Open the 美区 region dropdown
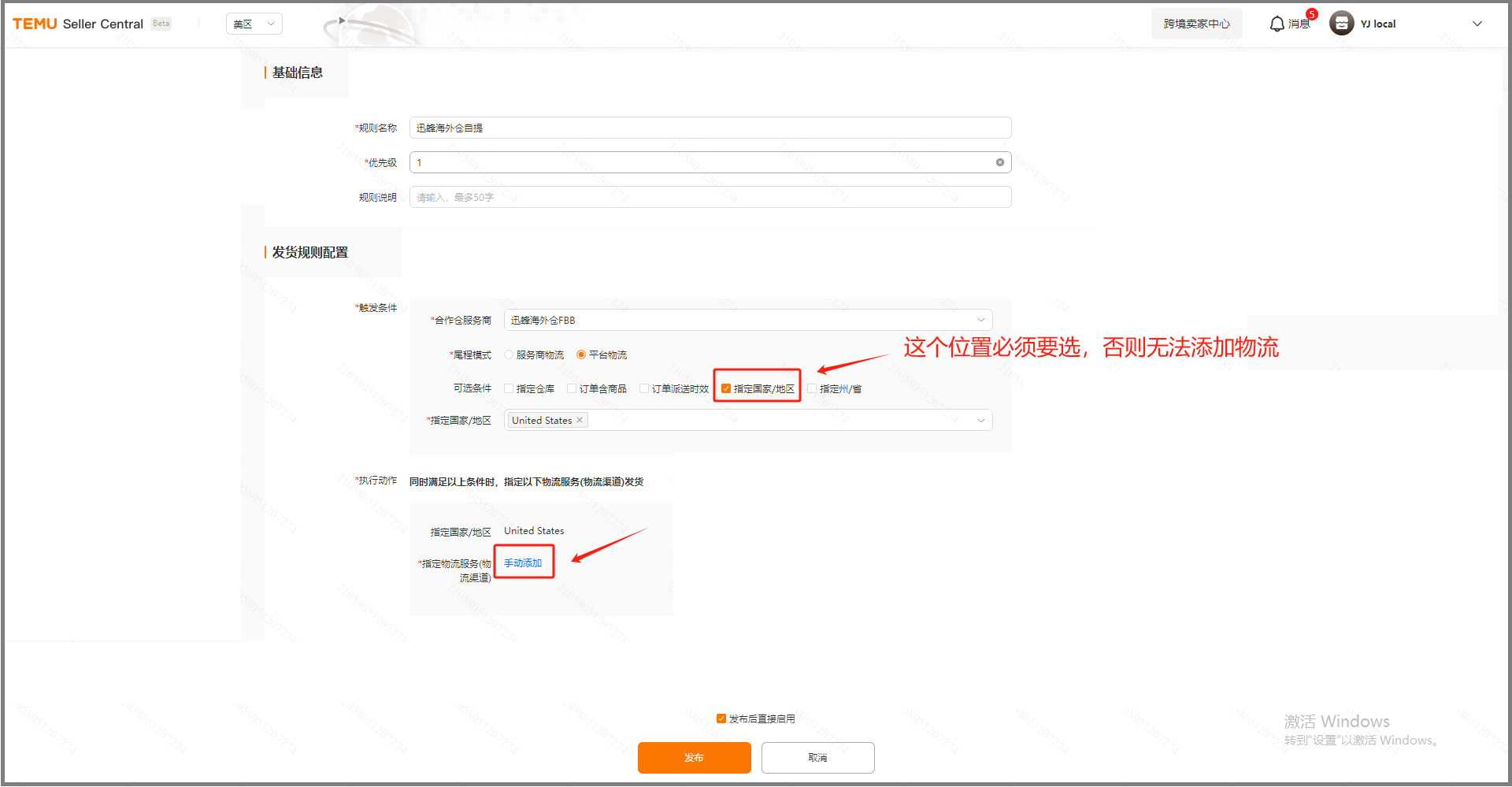 (x=254, y=24)
